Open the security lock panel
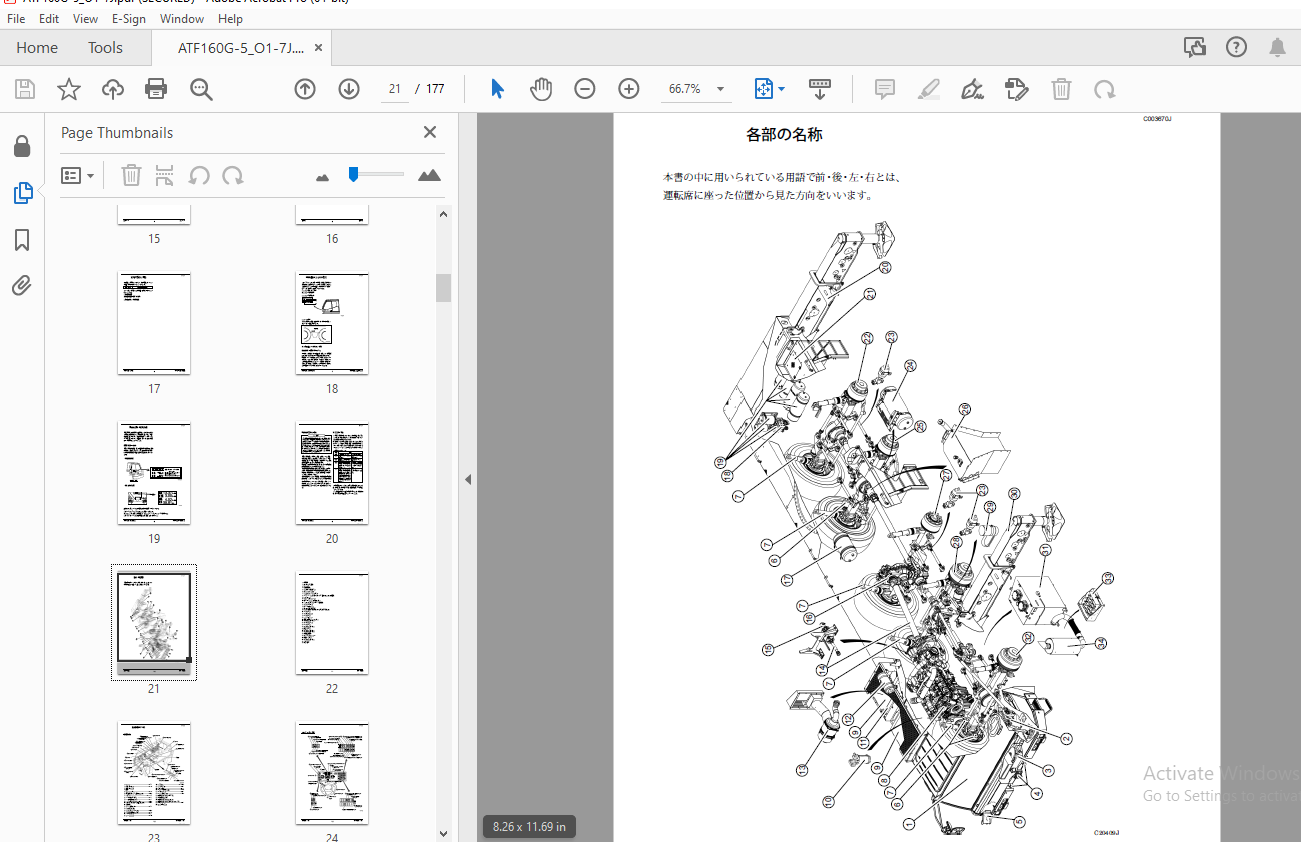 pos(22,147)
